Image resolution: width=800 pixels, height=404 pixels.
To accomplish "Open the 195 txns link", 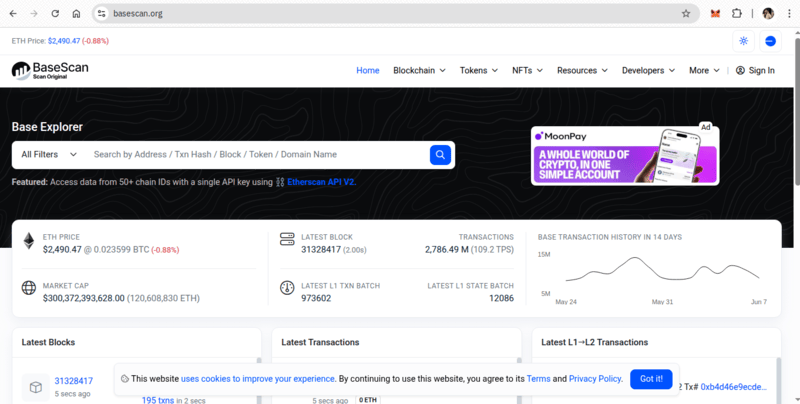I will tap(158, 400).
